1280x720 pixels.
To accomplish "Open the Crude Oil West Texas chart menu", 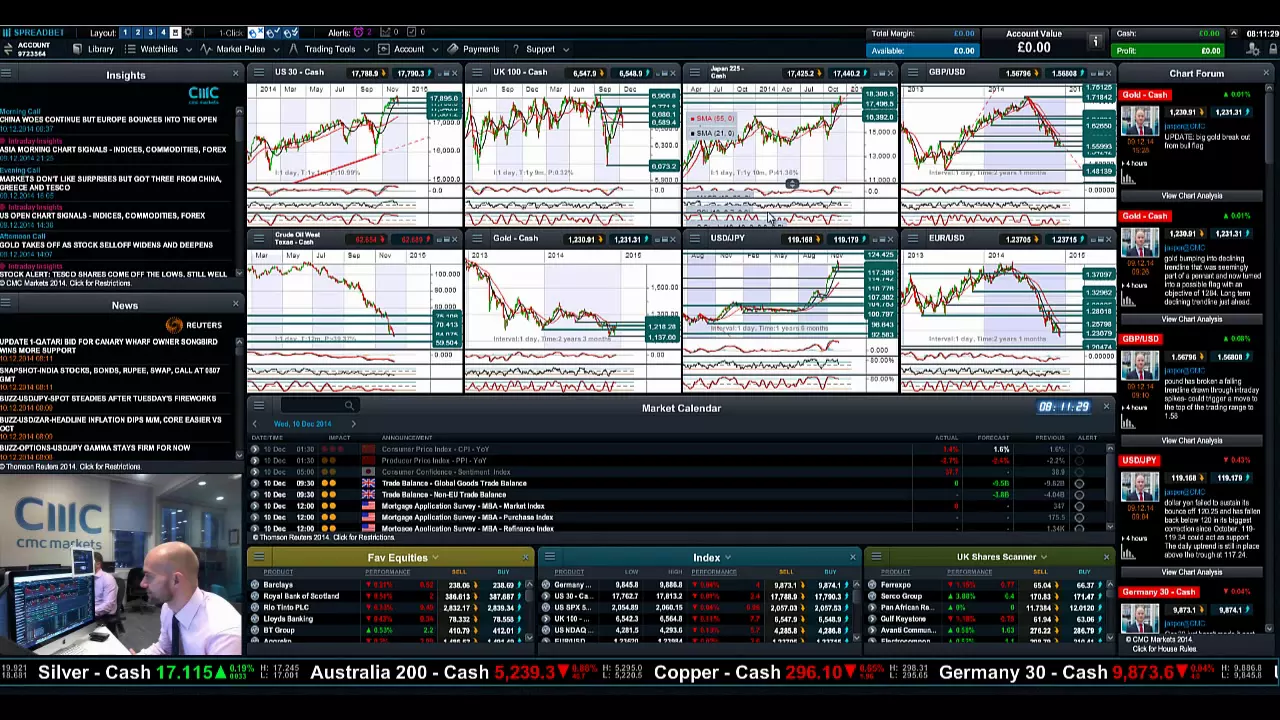I will coord(258,239).
